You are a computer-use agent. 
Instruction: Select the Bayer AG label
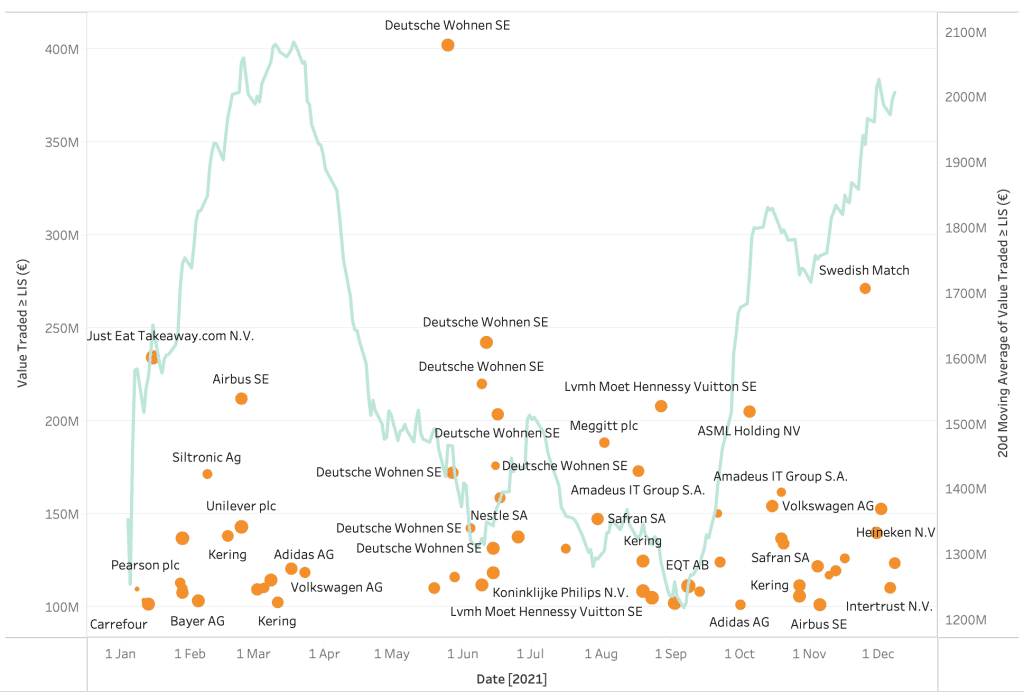click(x=197, y=621)
